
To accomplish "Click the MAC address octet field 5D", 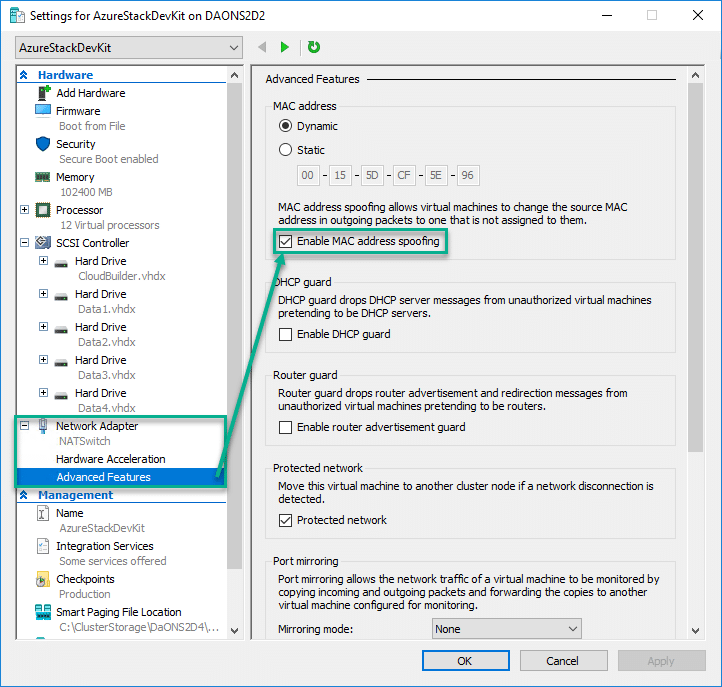I will click(372, 175).
